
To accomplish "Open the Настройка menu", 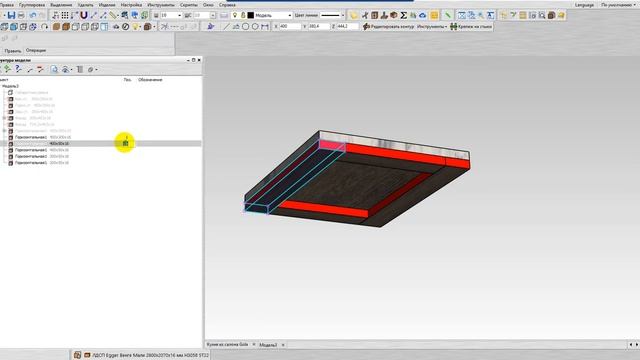I will (x=131, y=5).
